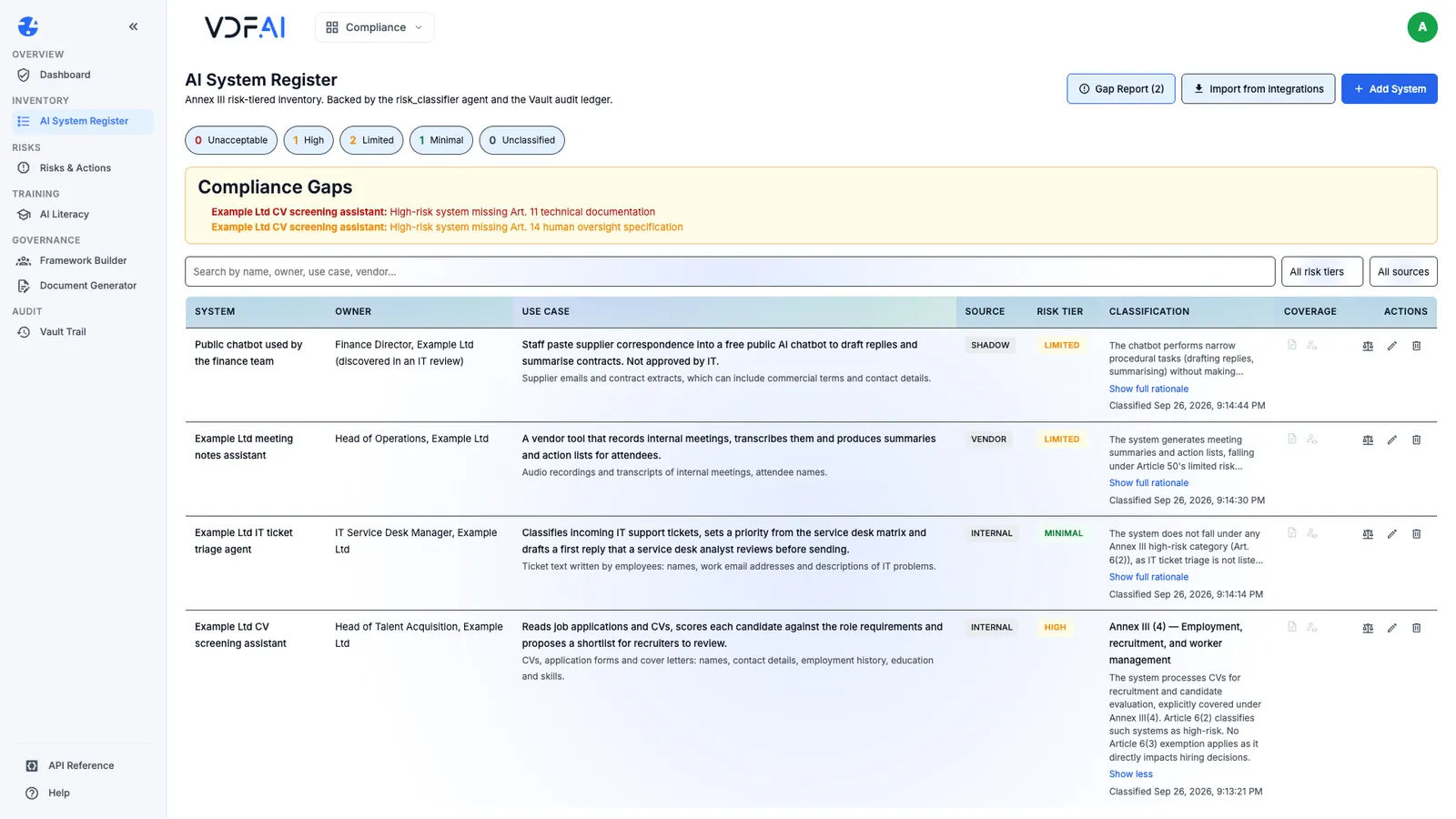Click the Art. 14 human oversight gap
Viewport: 1456px width, 819px height.
click(447, 227)
